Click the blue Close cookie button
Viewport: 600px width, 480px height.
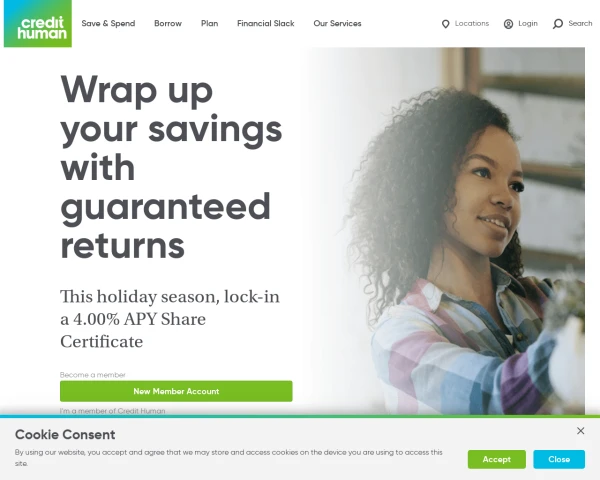(559, 459)
